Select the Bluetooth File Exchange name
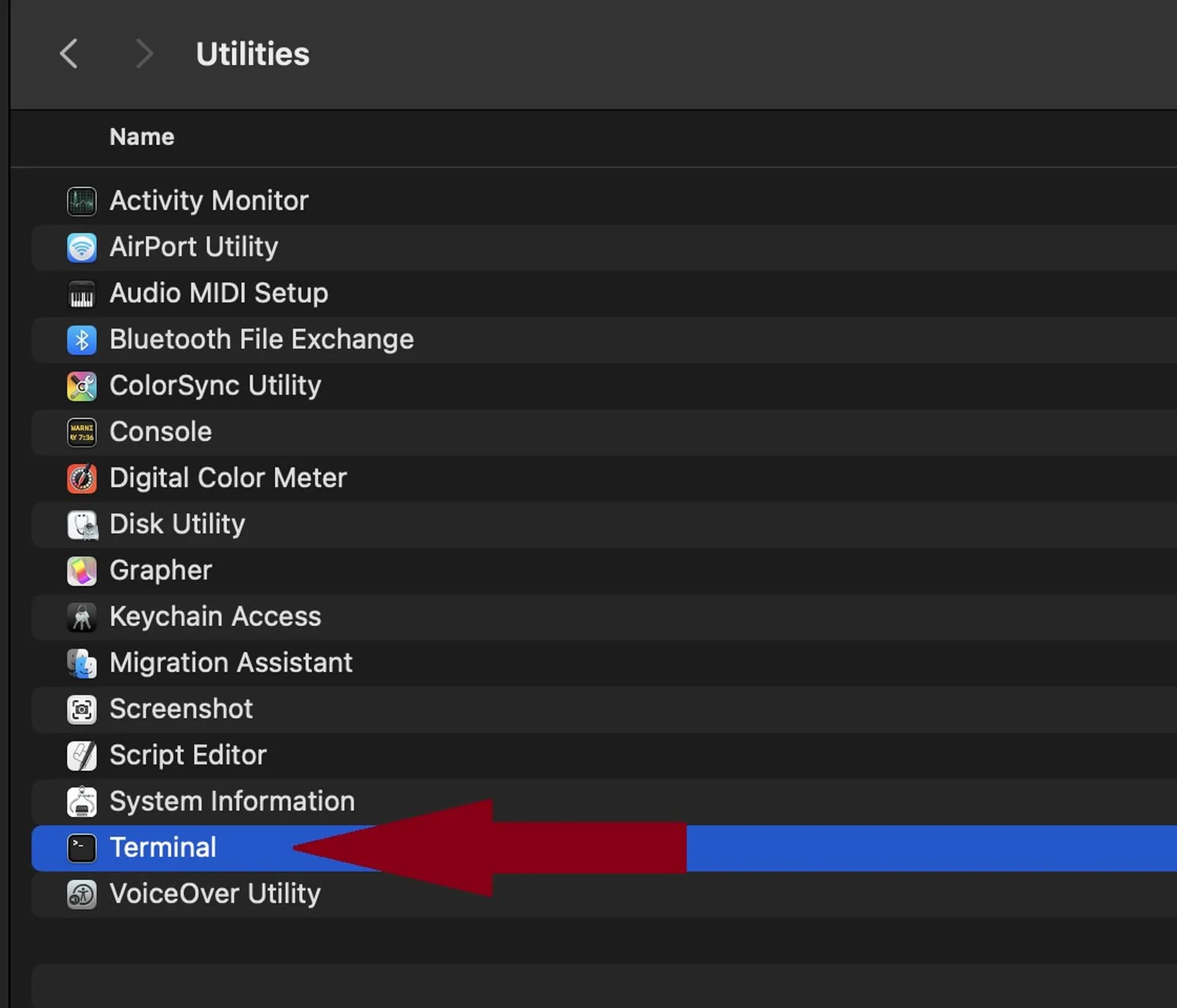Viewport: 1177px width, 1008px height. [261, 339]
